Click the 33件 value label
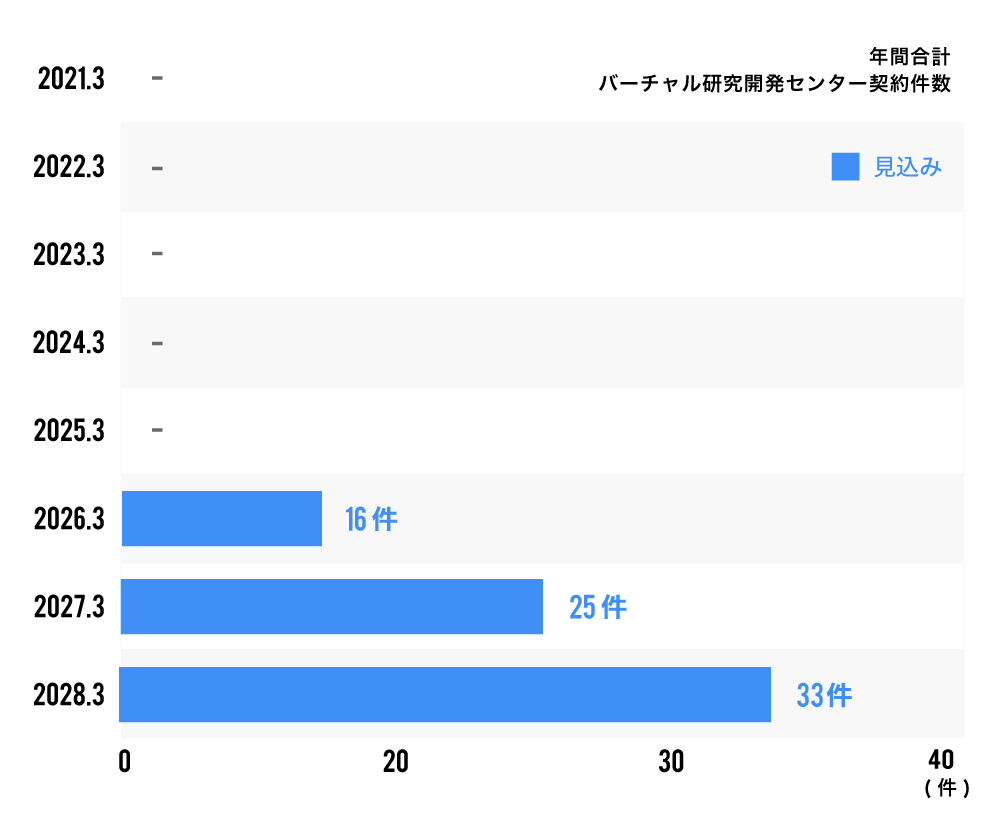This screenshot has height=814, width=1000. pyautogui.click(x=824, y=695)
